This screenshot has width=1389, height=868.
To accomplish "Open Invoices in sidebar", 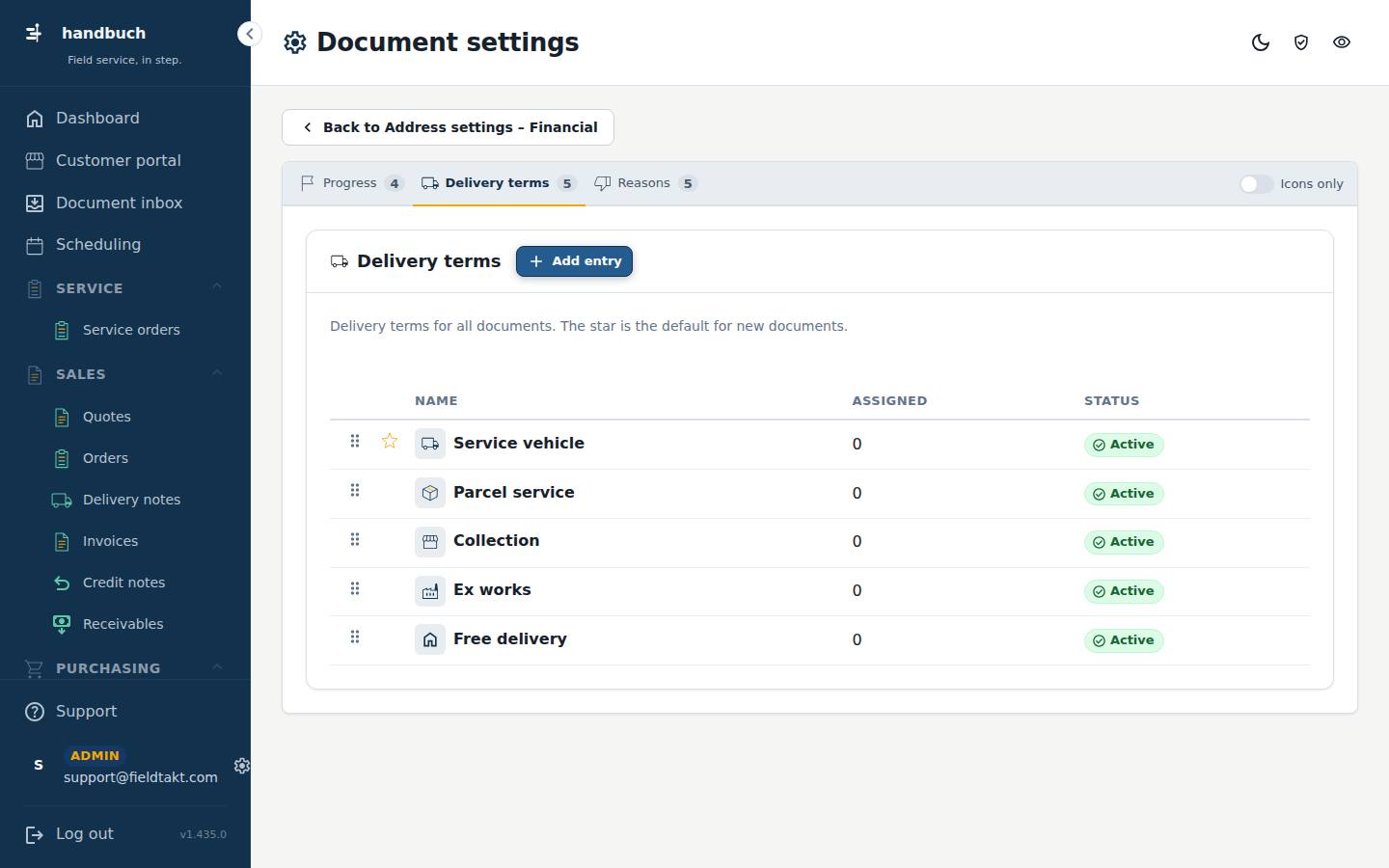I will point(139,541).
